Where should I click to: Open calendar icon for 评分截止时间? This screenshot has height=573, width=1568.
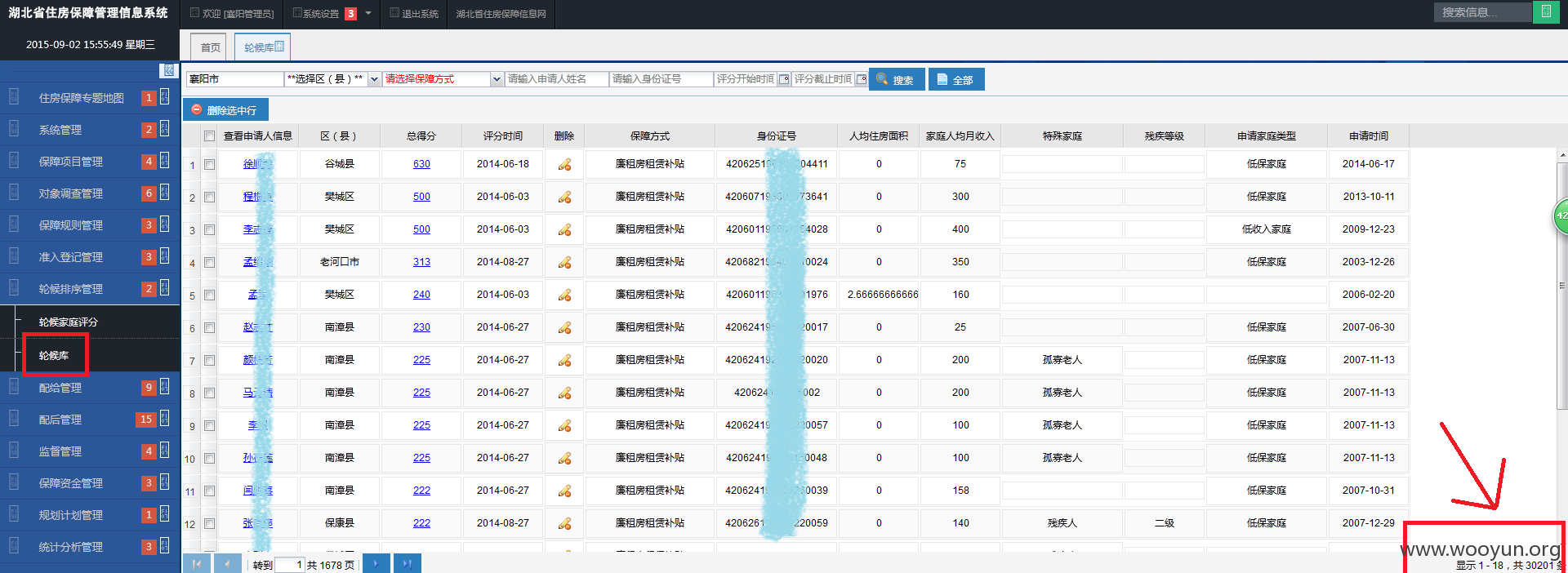pyautogui.click(x=861, y=79)
